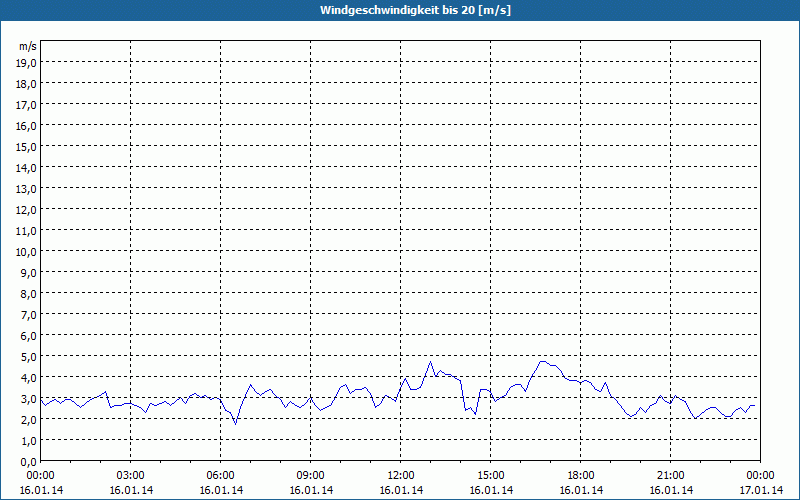Select the 17,0 y-axis value
The width and height of the screenshot is (800, 500).
28,105
